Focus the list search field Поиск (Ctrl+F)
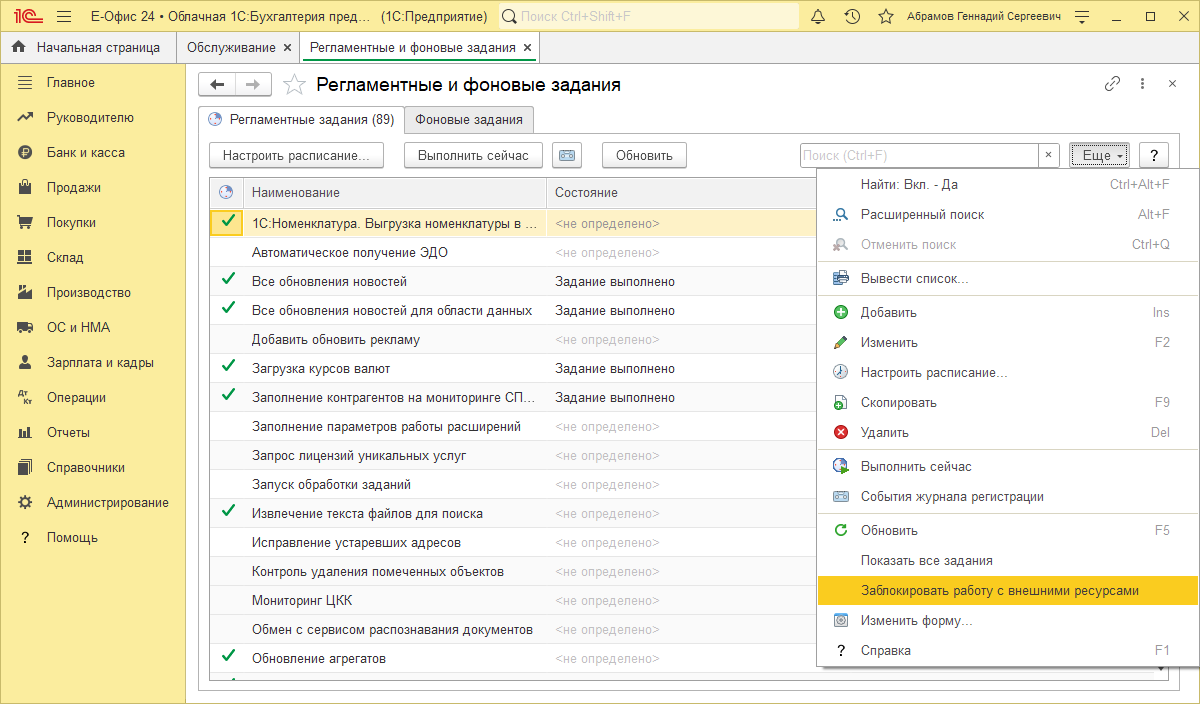The width and height of the screenshot is (1200, 704). (x=920, y=155)
